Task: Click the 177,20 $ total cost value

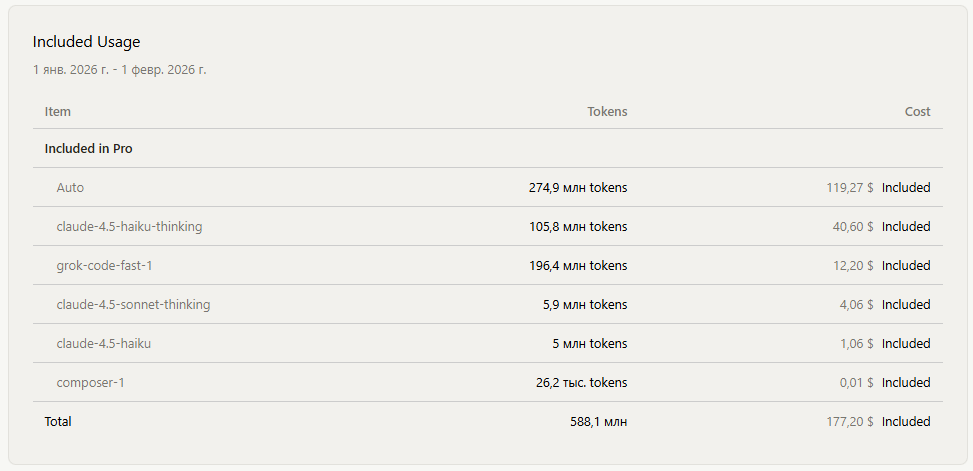Action: coord(850,422)
